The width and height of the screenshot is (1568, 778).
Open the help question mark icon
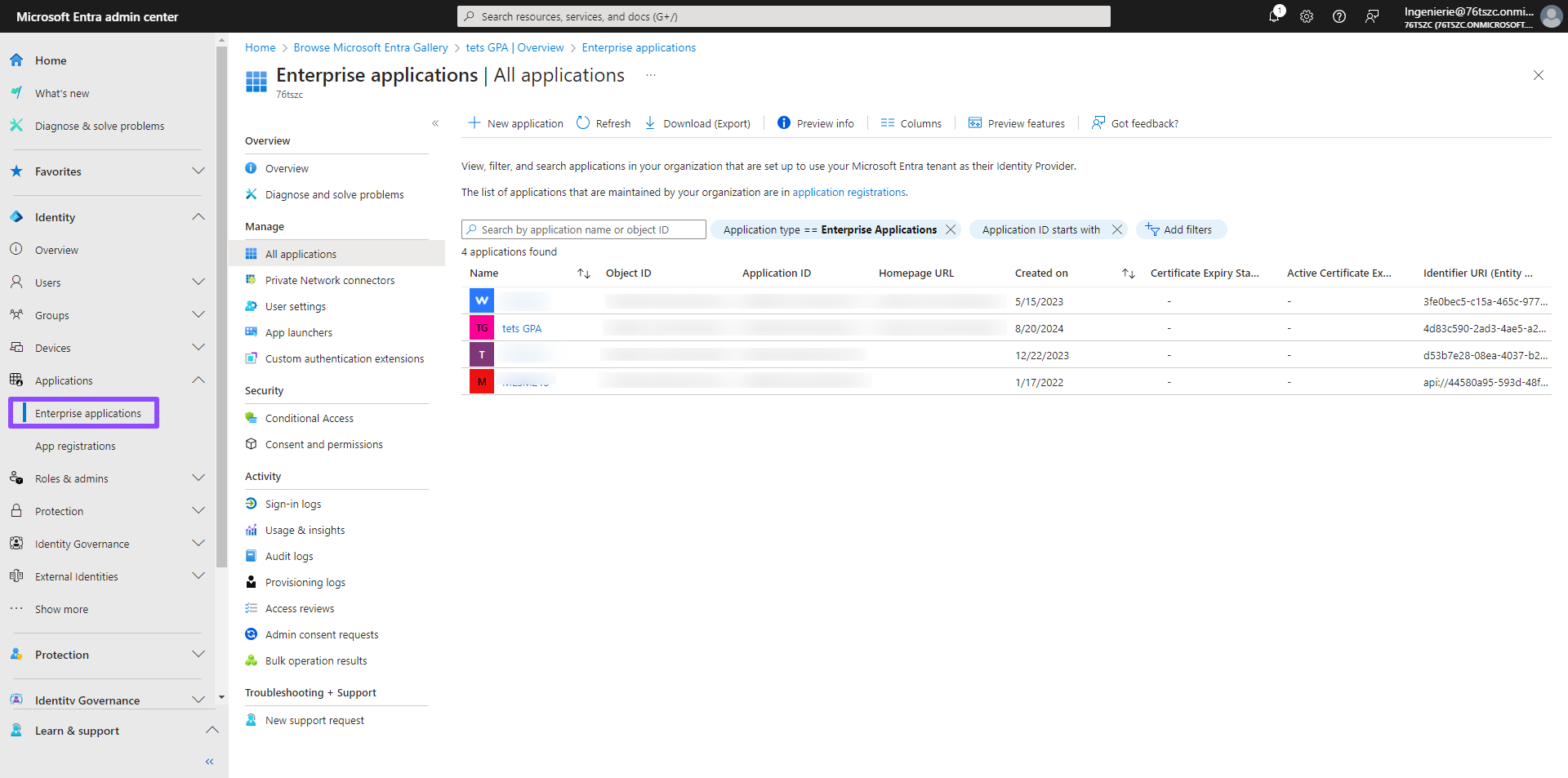(1339, 16)
